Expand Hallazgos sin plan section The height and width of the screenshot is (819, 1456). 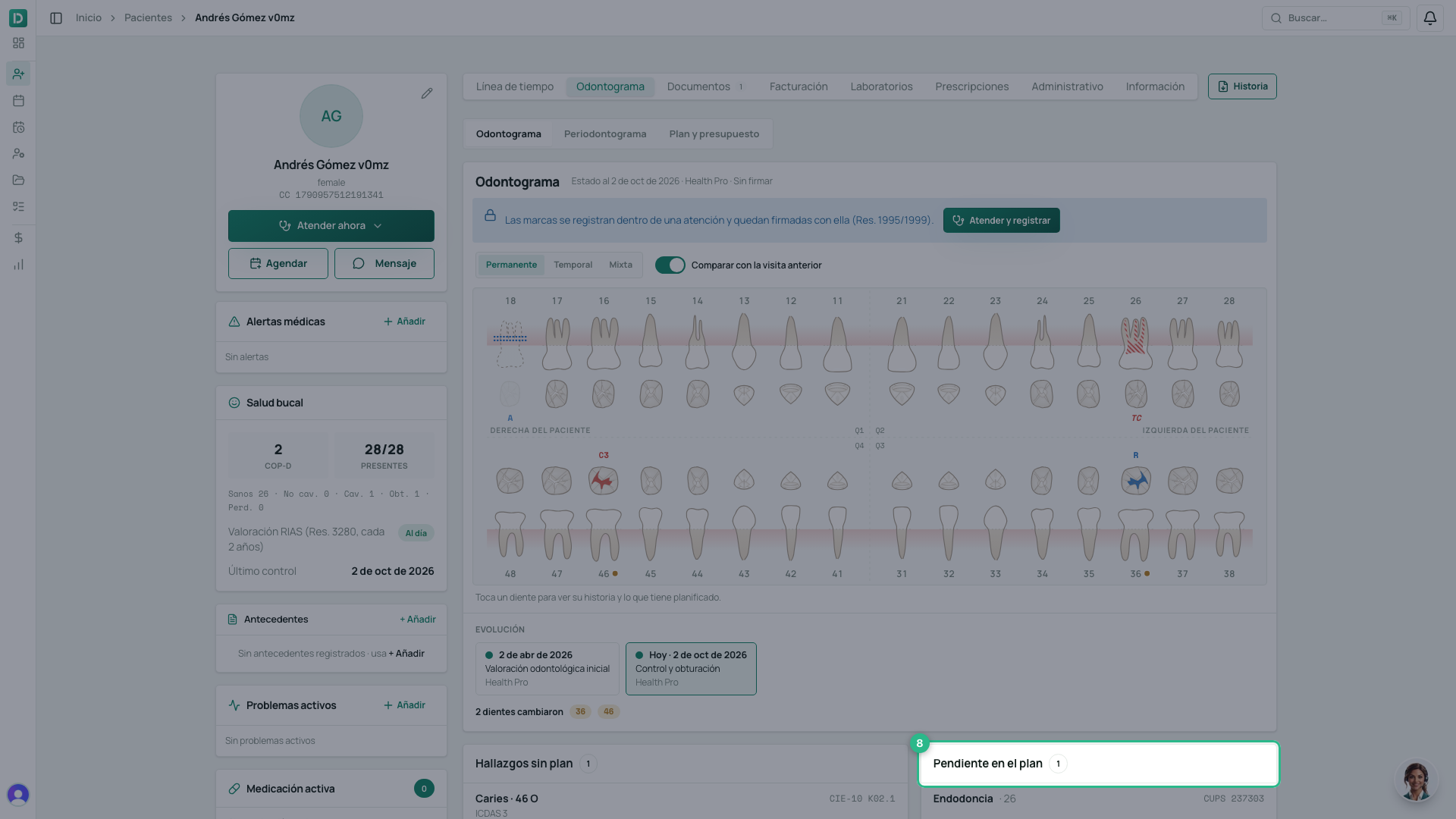coord(685,764)
